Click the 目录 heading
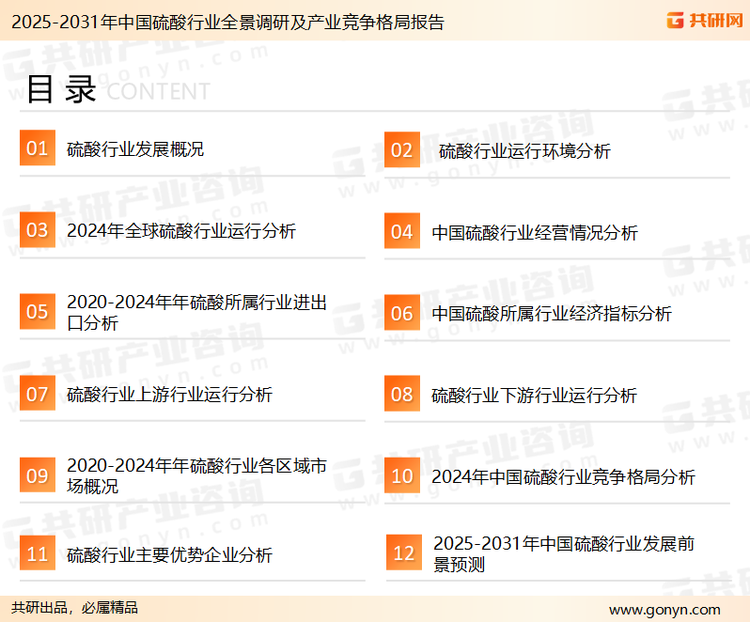The image size is (750, 622). coord(61,89)
